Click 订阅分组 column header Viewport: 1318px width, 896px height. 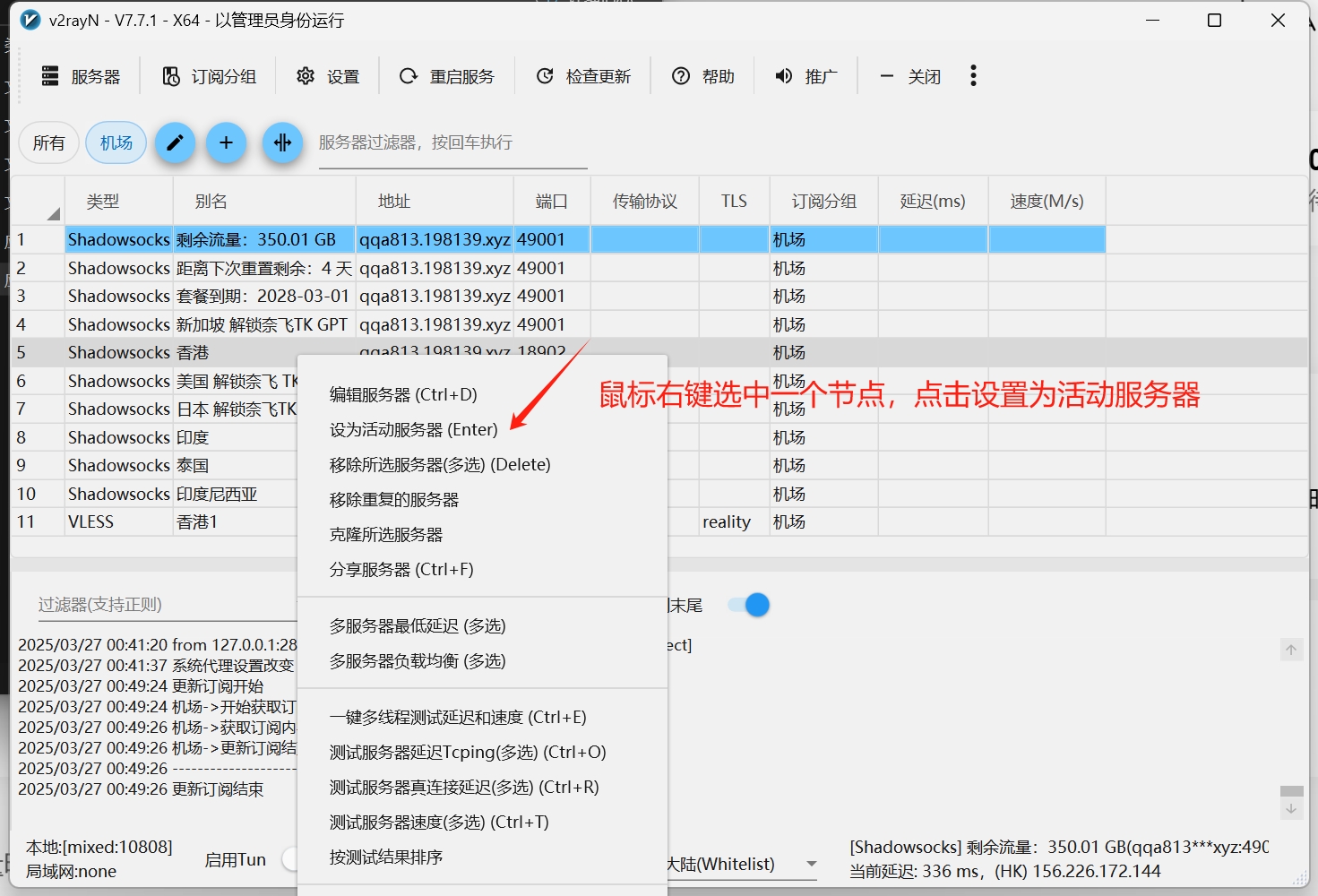pyautogui.click(x=823, y=202)
